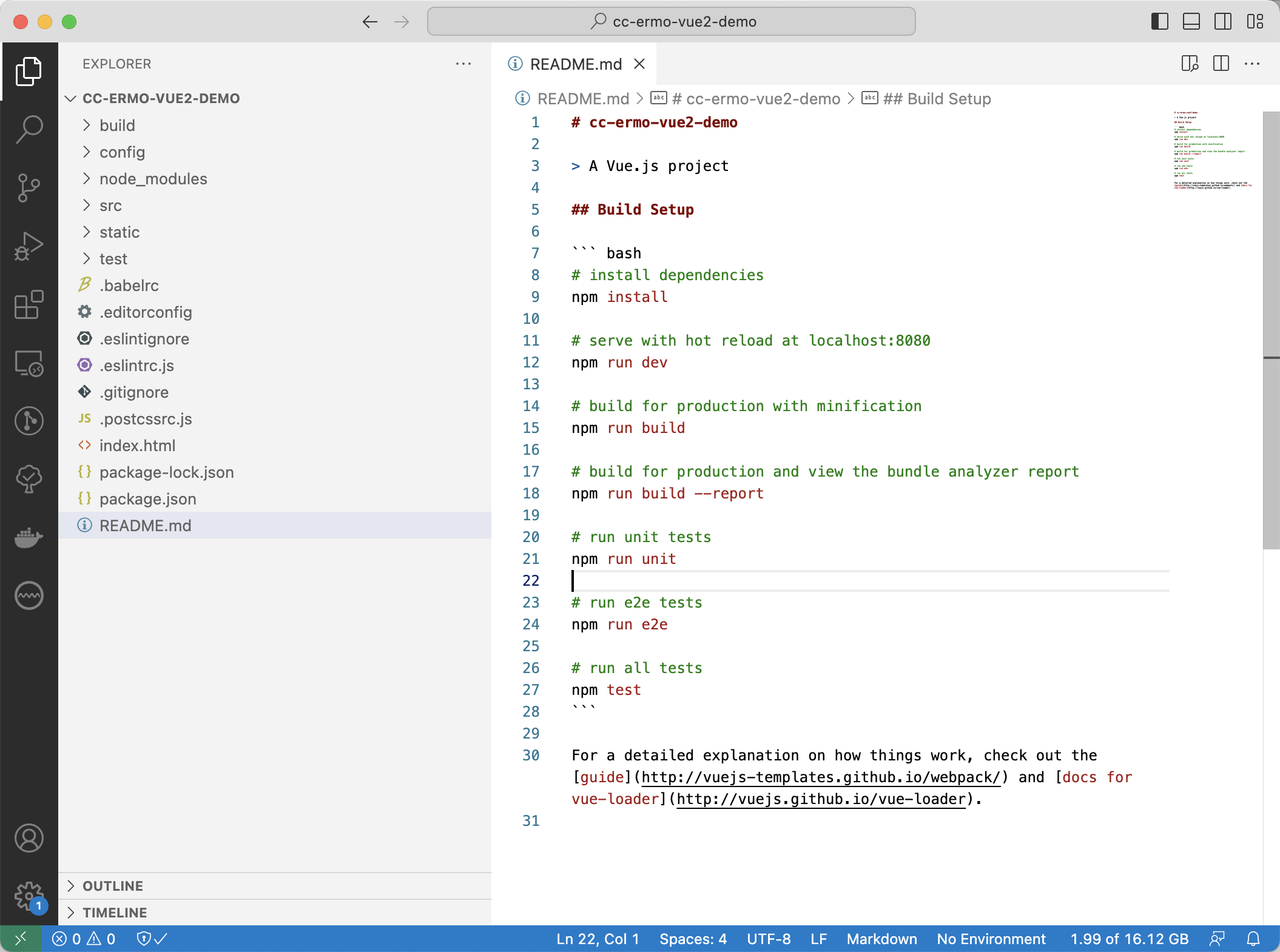Go back with the left arrow
This screenshot has height=952, width=1280.
(369, 22)
